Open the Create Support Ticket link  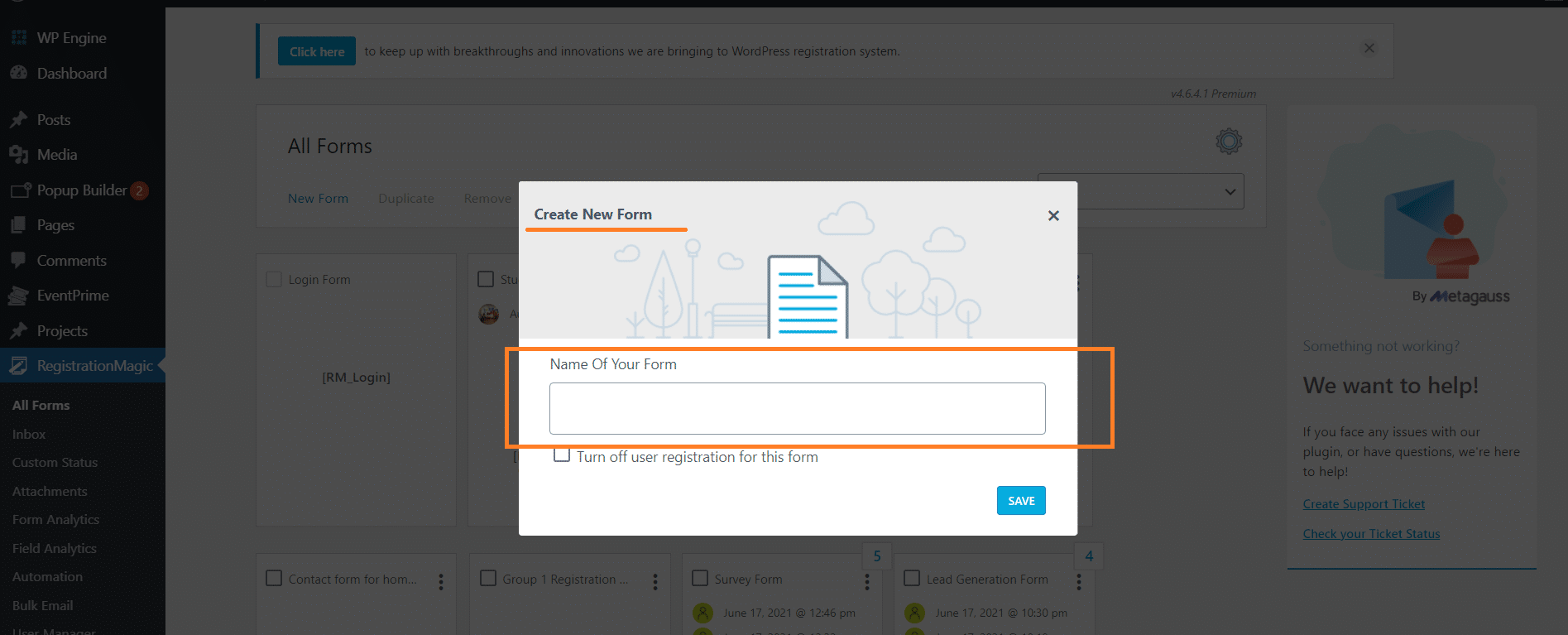pyautogui.click(x=1364, y=504)
